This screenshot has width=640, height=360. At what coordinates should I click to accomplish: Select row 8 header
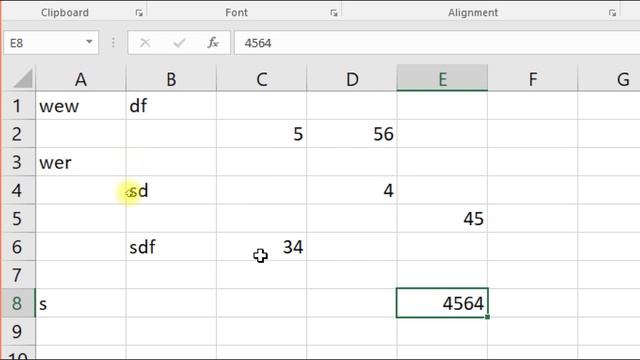(x=18, y=303)
